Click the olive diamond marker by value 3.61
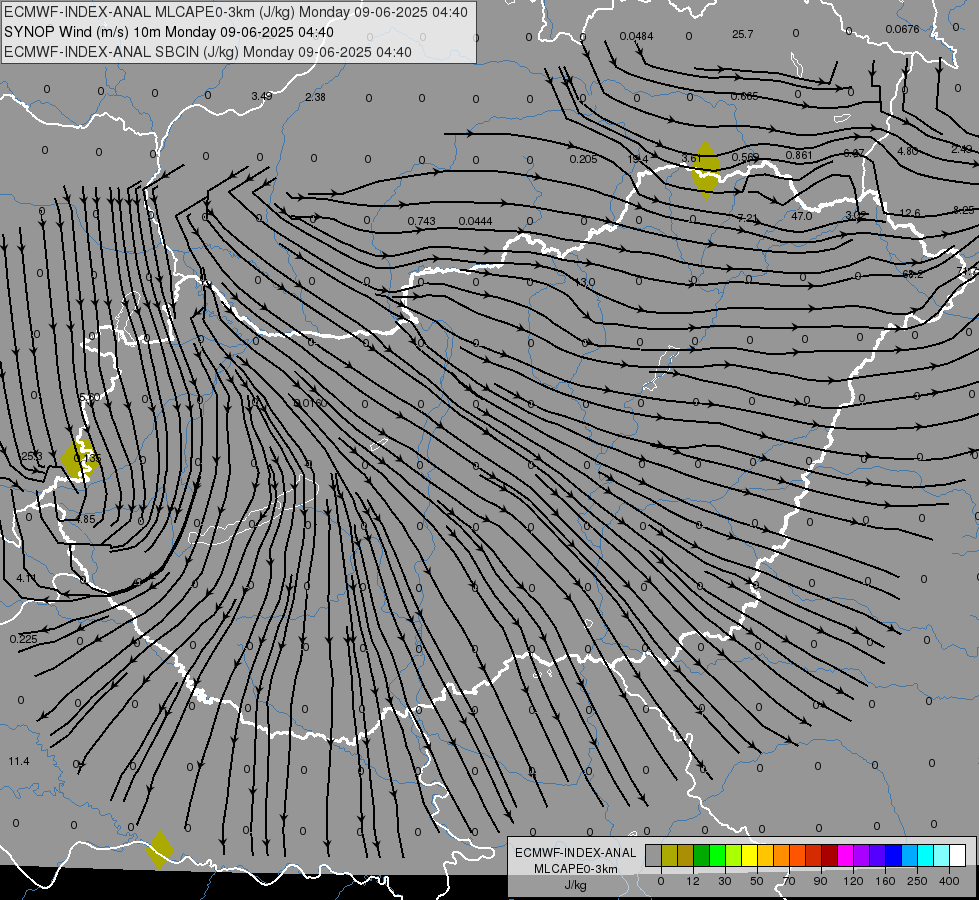979x900 pixels. 706,170
